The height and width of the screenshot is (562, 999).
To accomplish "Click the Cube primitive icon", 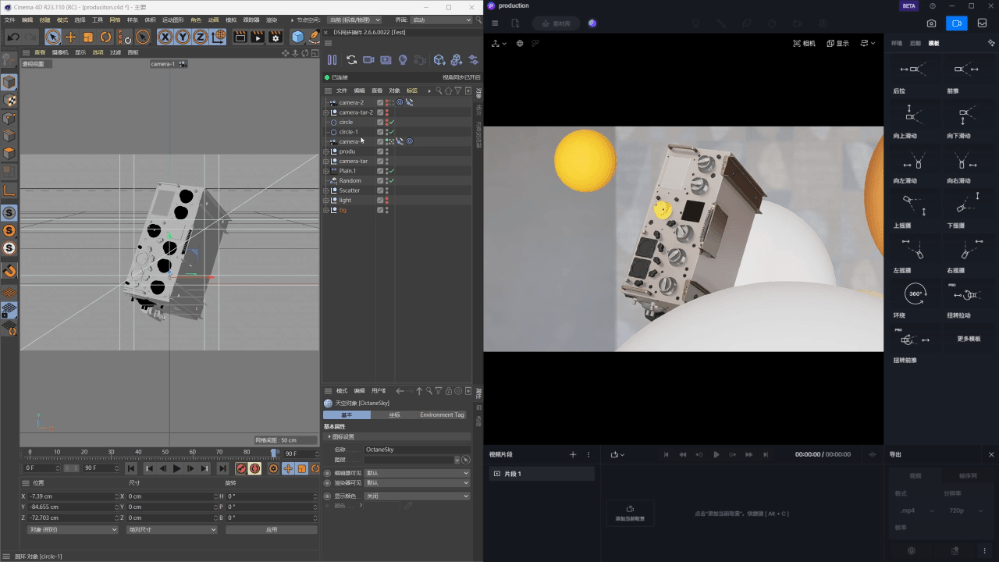I will tap(298, 37).
